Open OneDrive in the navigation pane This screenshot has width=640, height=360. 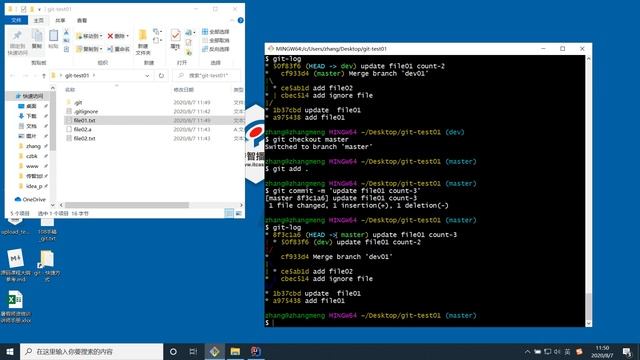(30, 199)
